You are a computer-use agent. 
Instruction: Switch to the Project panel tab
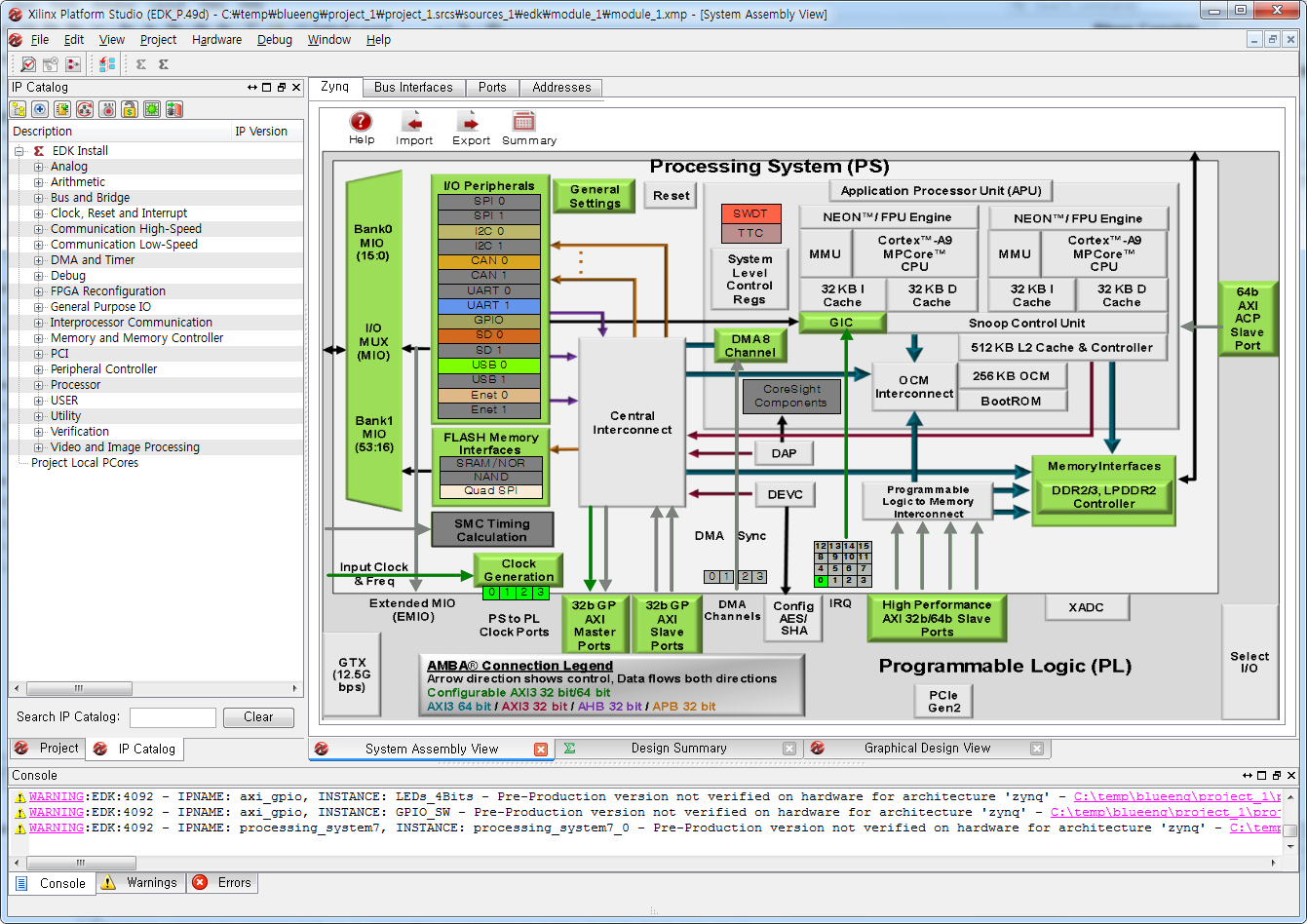coord(47,749)
